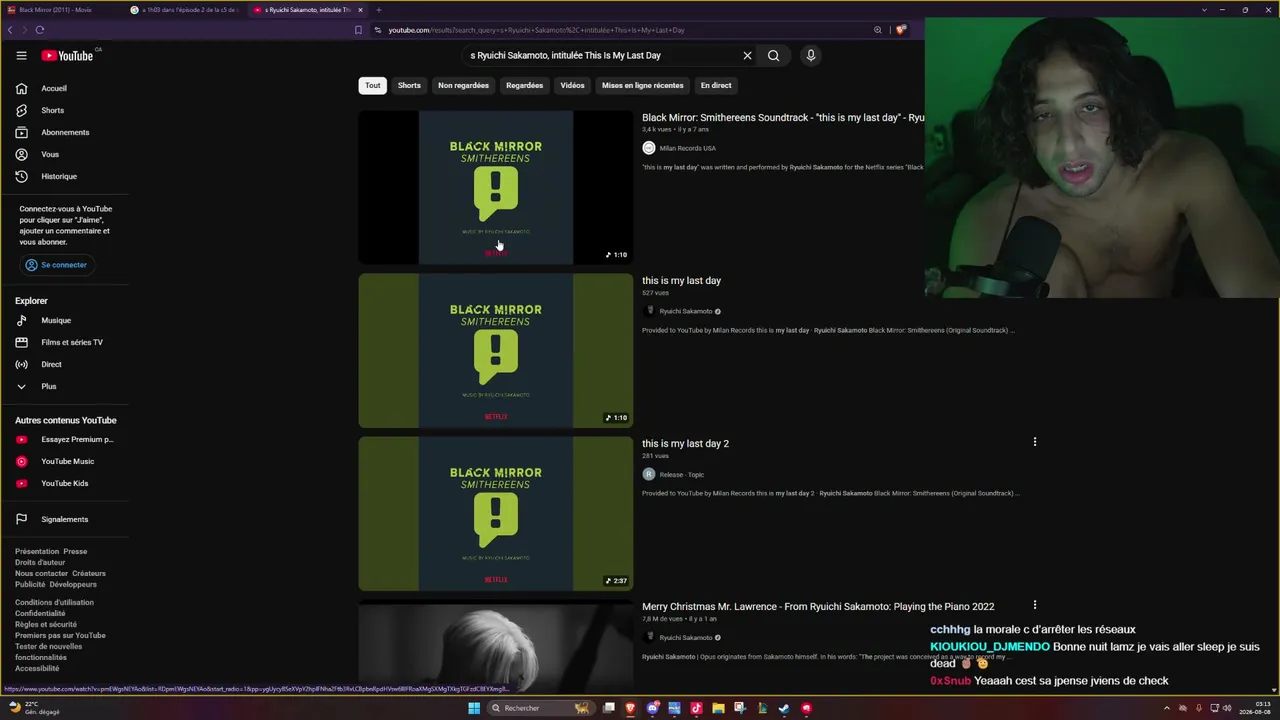1280x720 pixels.
Task: Open a new browser tab with plus icon
Action: (x=379, y=10)
